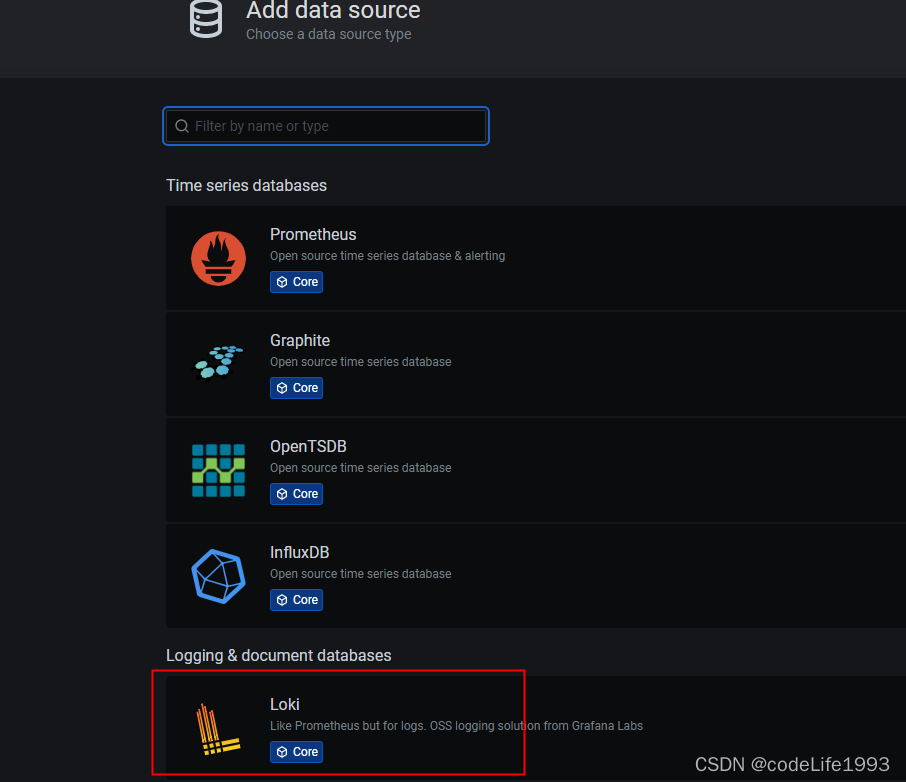Click the 'Add data source' page title

[333, 10]
